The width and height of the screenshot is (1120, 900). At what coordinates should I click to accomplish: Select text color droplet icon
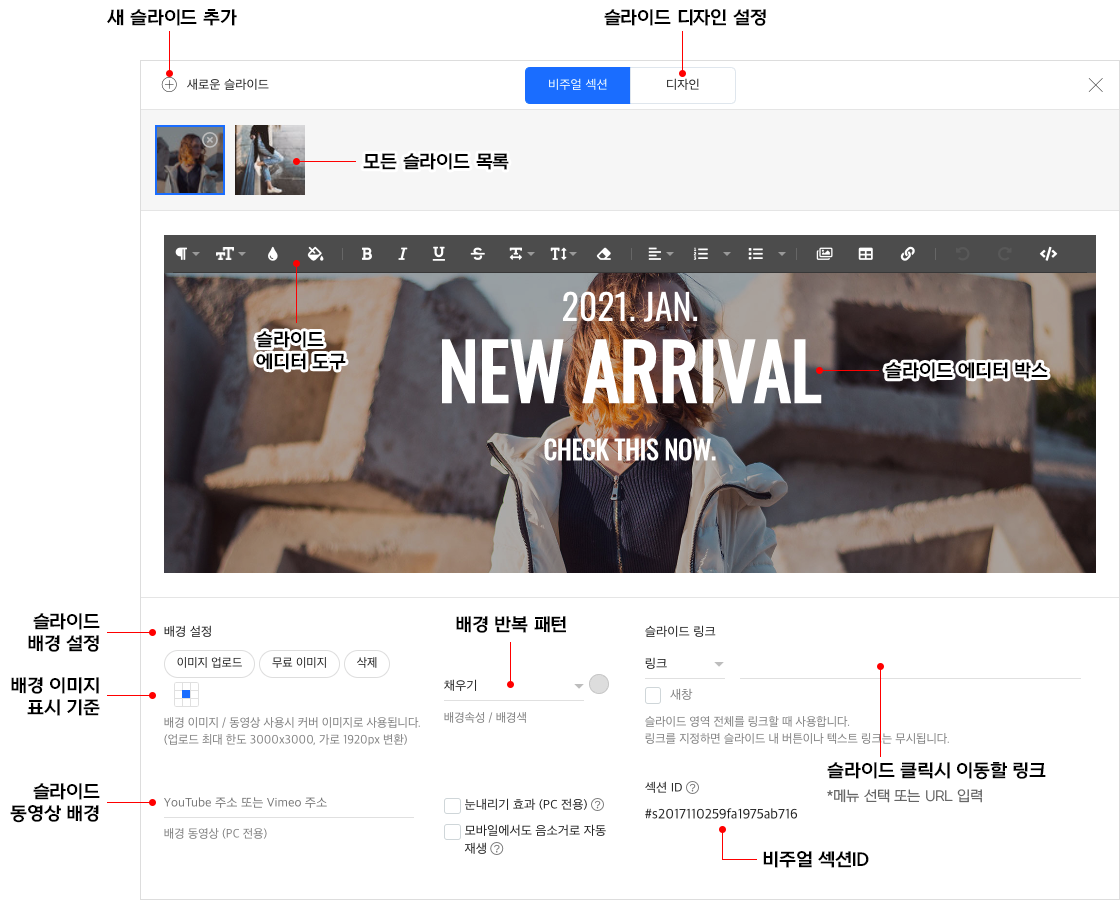[x=272, y=254]
